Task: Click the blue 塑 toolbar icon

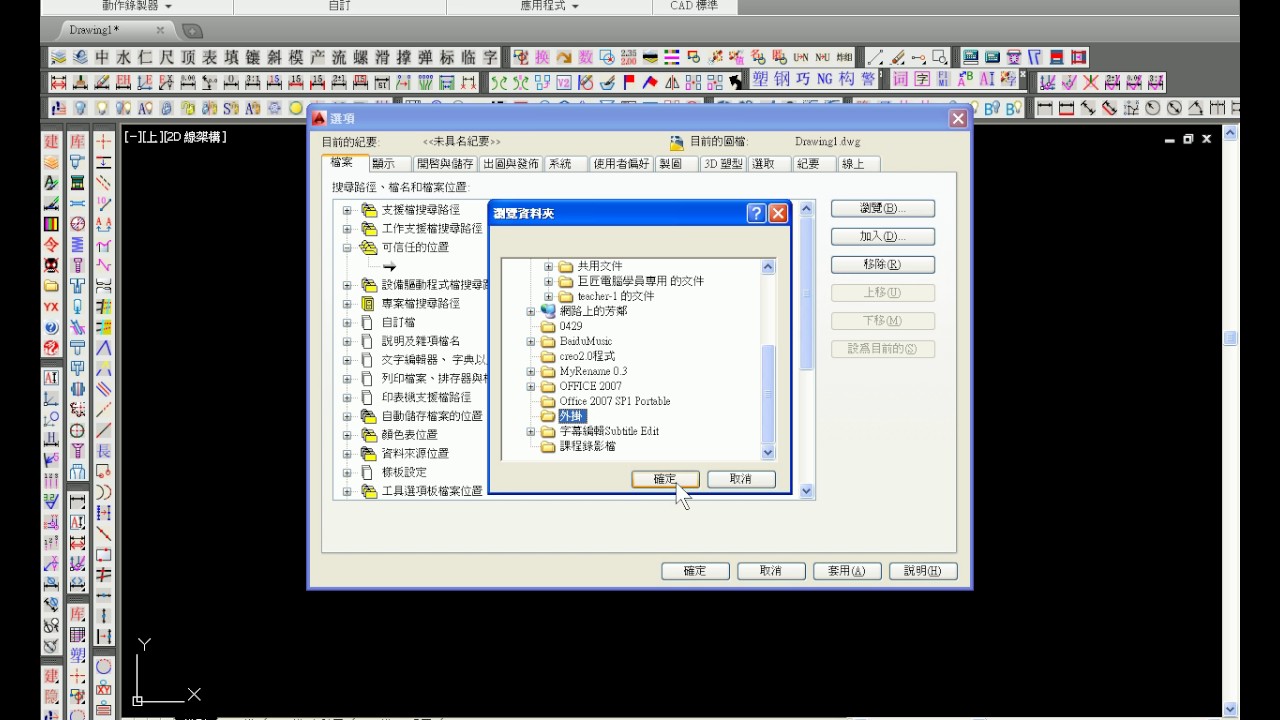Action: (x=761, y=79)
